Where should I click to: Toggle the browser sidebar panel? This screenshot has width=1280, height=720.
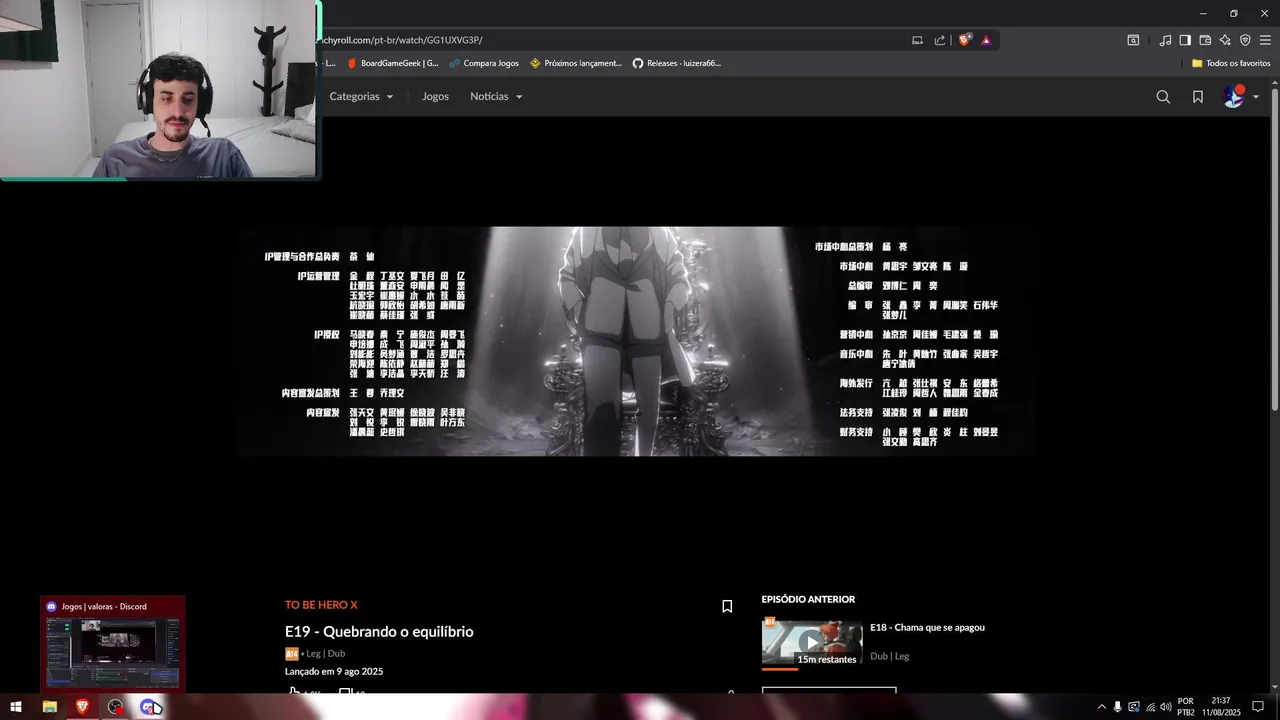coord(1185,40)
